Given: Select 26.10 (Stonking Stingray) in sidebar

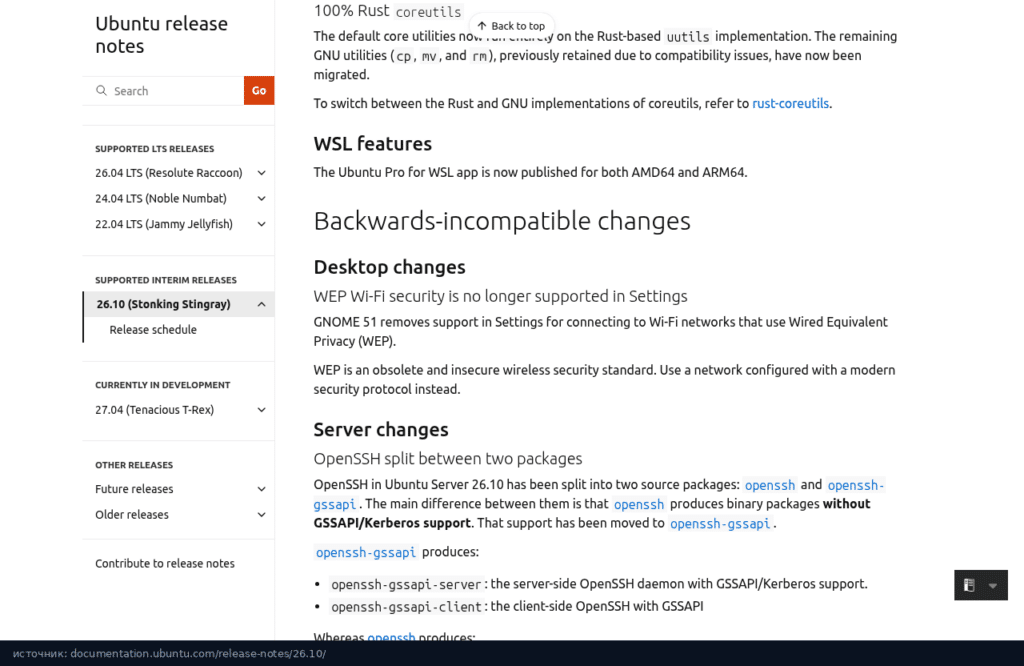Looking at the screenshot, I should [x=163, y=304].
